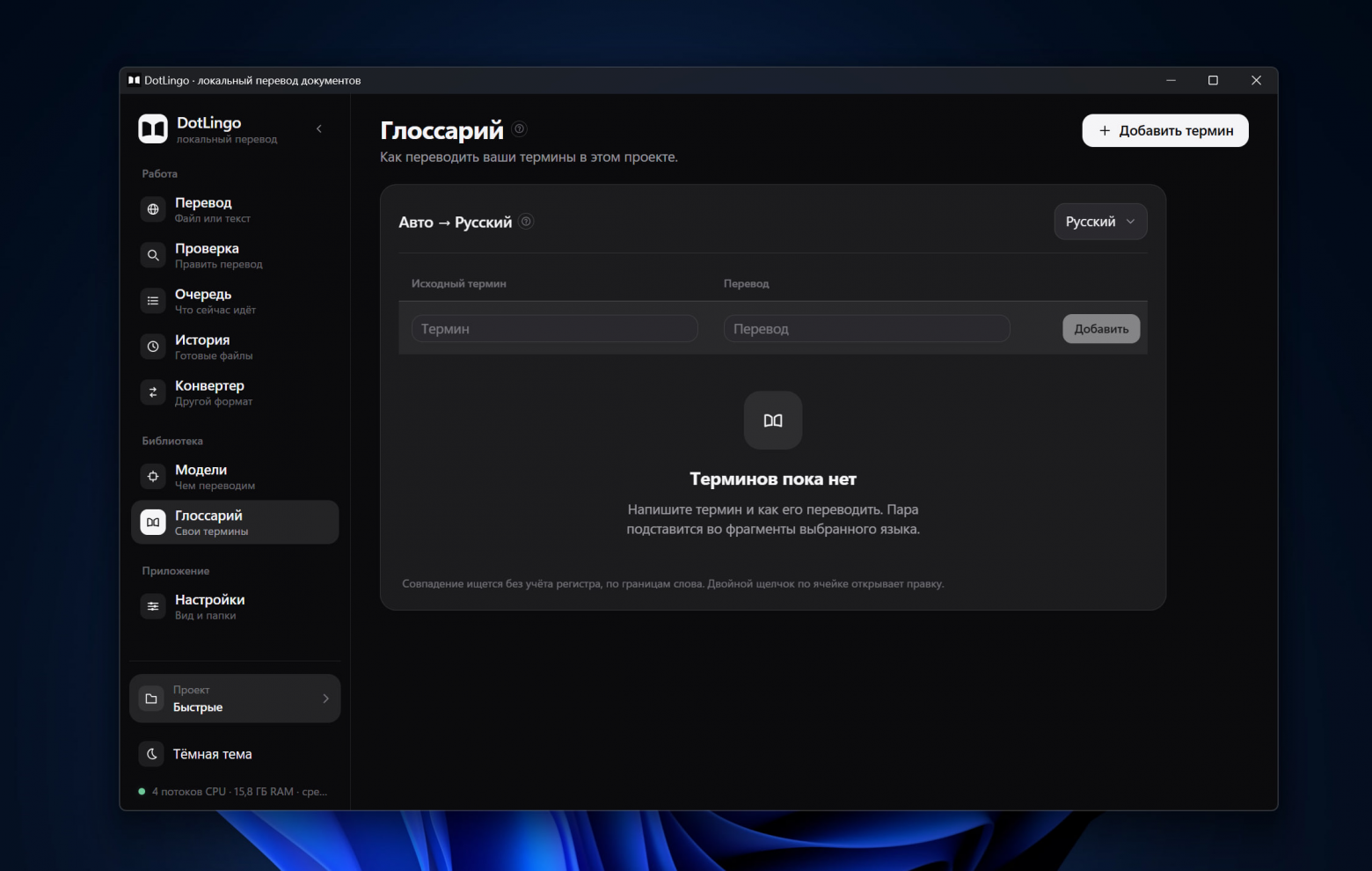
Task: Click the Проверка magnifier icon
Action: [153, 255]
